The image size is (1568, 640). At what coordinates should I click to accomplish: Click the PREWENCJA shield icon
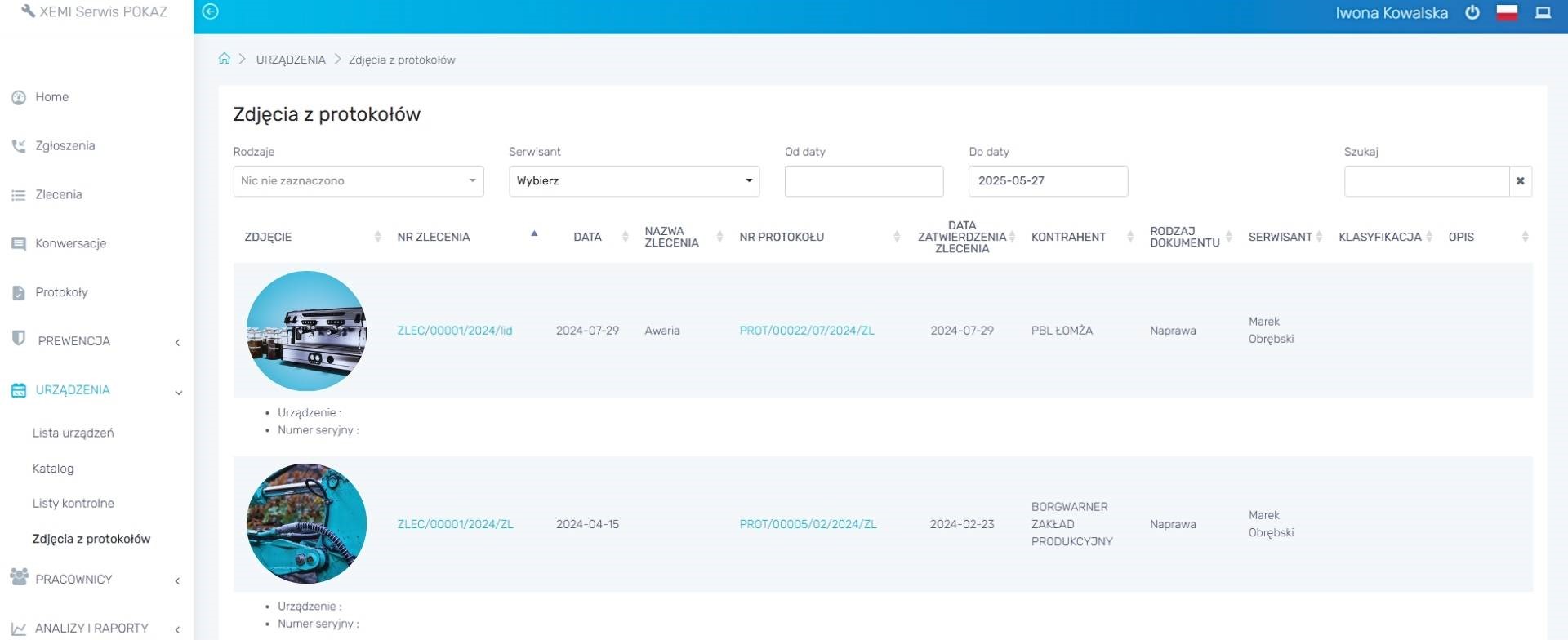tap(19, 339)
